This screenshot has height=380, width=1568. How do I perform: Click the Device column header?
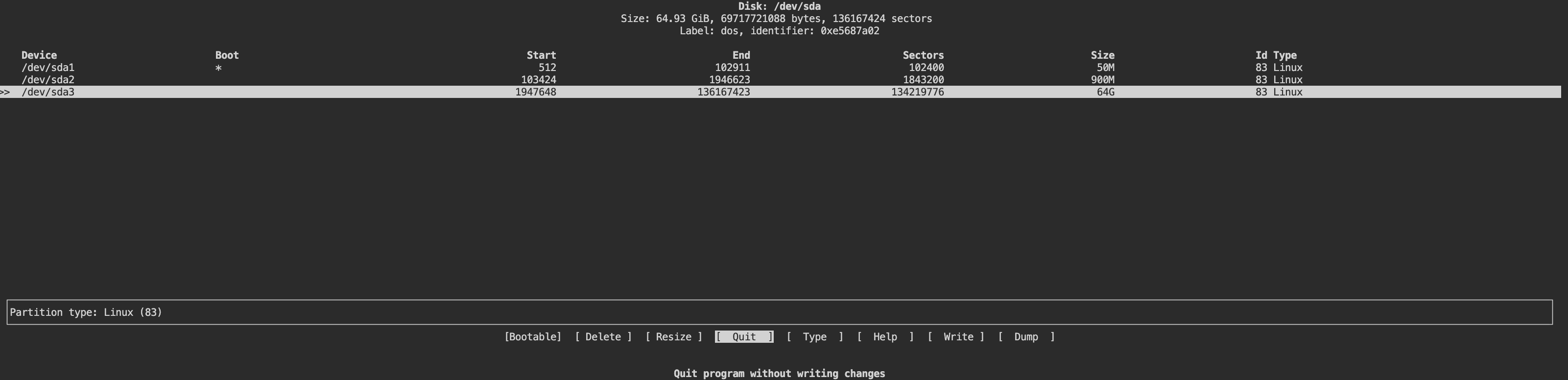click(39, 55)
